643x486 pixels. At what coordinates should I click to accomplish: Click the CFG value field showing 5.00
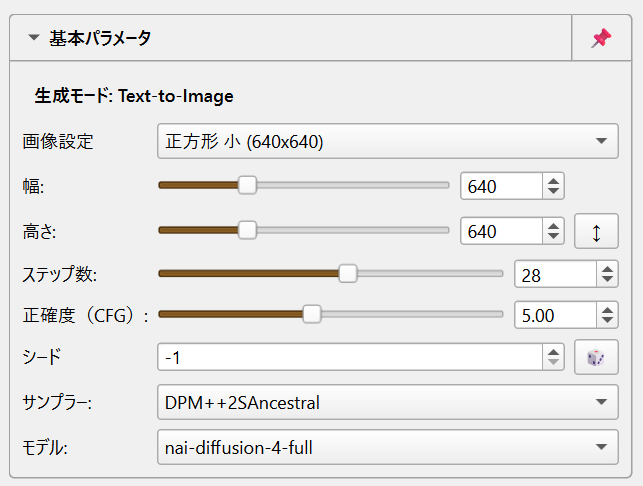pyautogui.click(x=555, y=315)
